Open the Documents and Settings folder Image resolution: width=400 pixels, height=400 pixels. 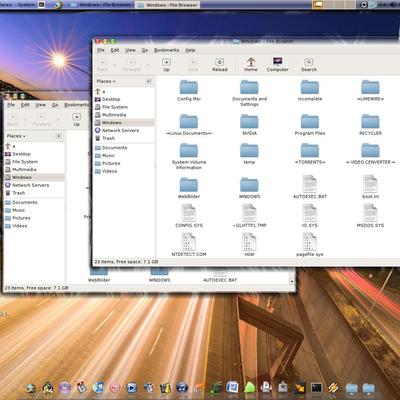point(249,93)
